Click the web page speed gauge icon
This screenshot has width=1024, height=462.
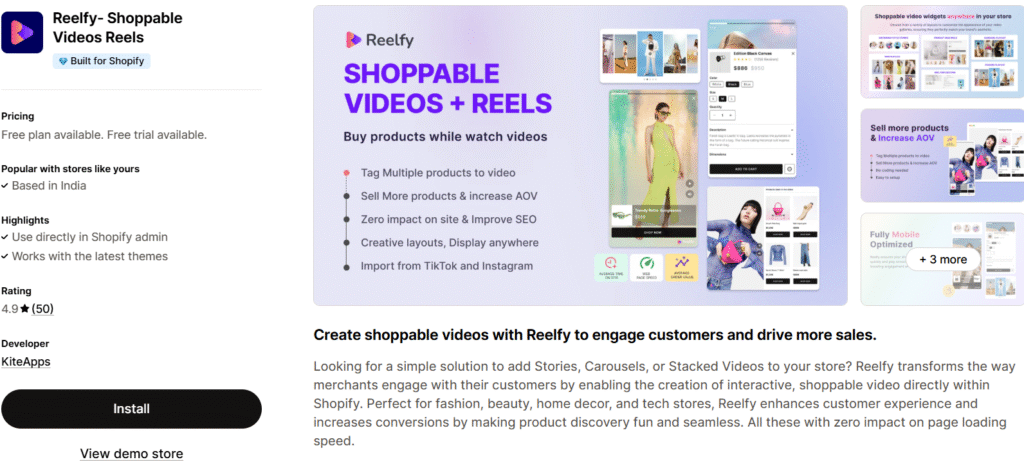[x=647, y=268]
